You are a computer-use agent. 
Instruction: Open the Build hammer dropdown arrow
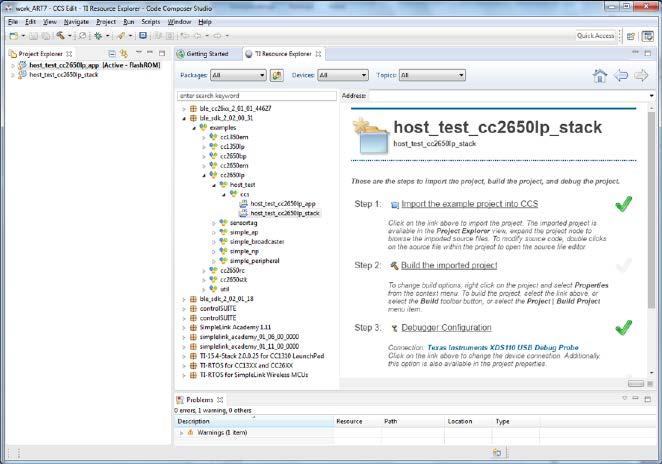click(x=69, y=36)
